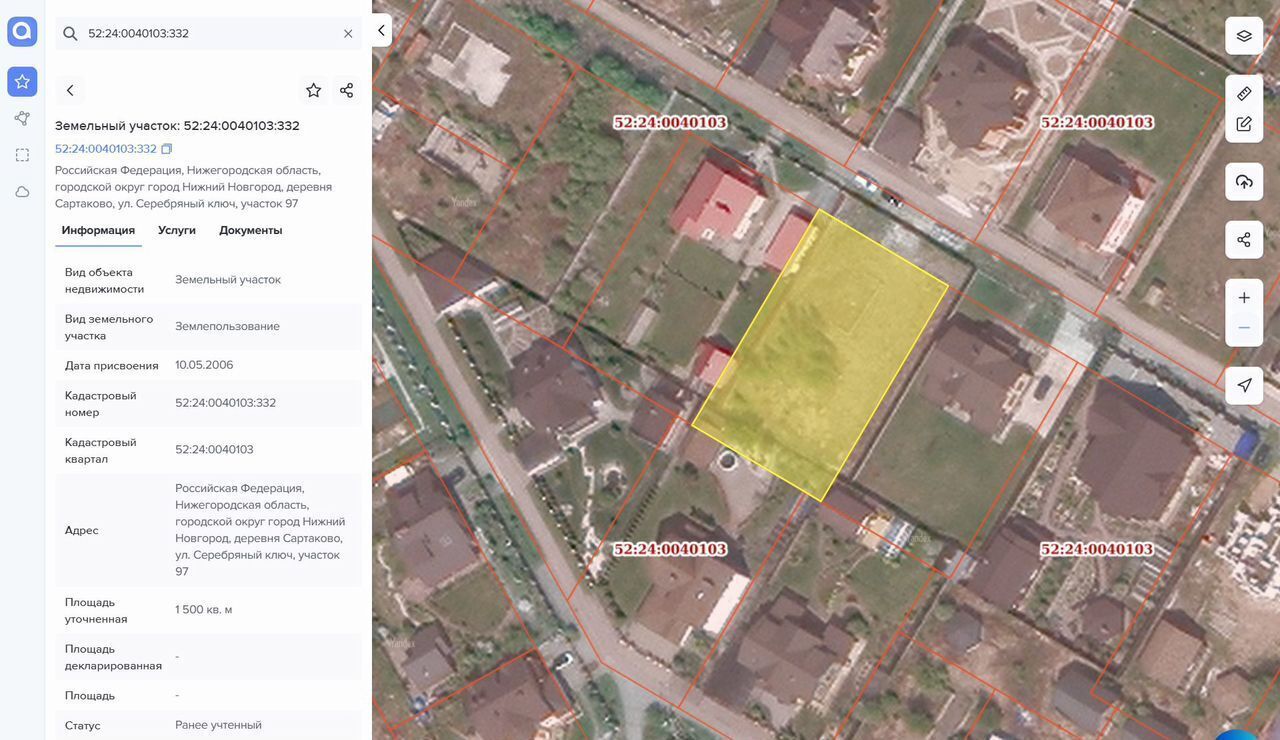Open the cloud sidebar icon
1280x740 pixels.
(x=22, y=192)
